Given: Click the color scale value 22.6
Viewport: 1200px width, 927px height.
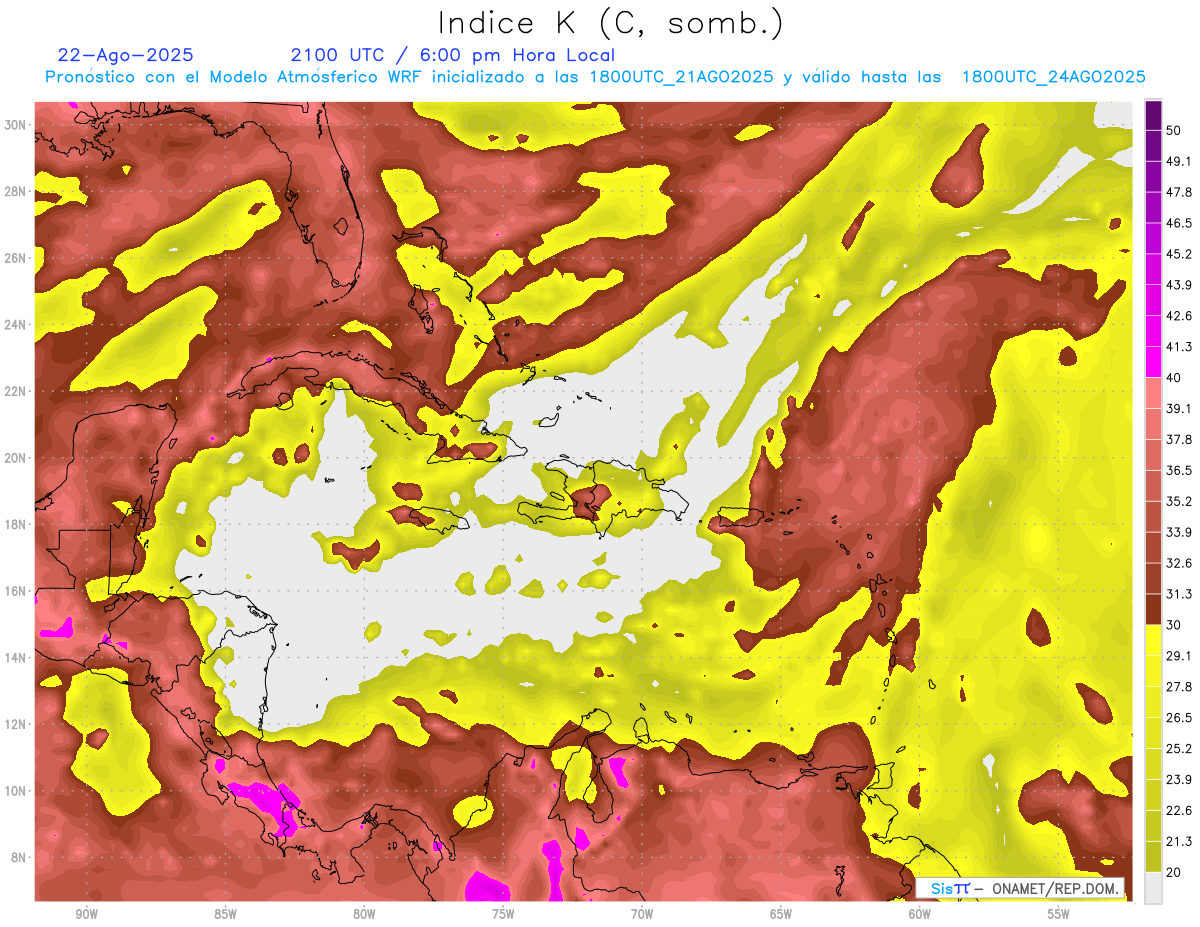Looking at the screenshot, I should pyautogui.click(x=1178, y=810).
